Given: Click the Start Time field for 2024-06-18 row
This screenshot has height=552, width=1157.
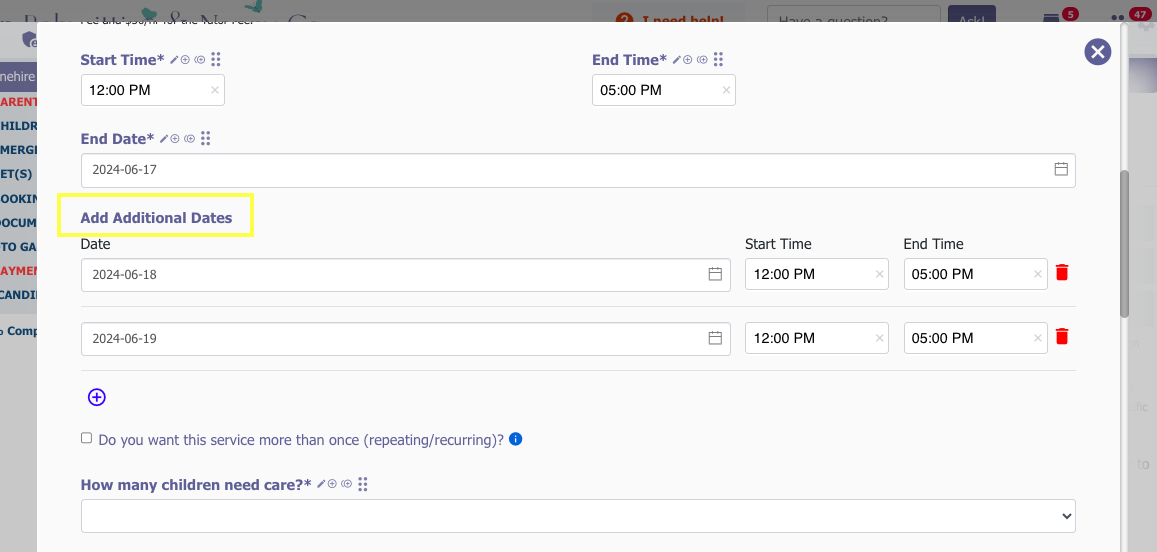Looking at the screenshot, I should [810, 274].
